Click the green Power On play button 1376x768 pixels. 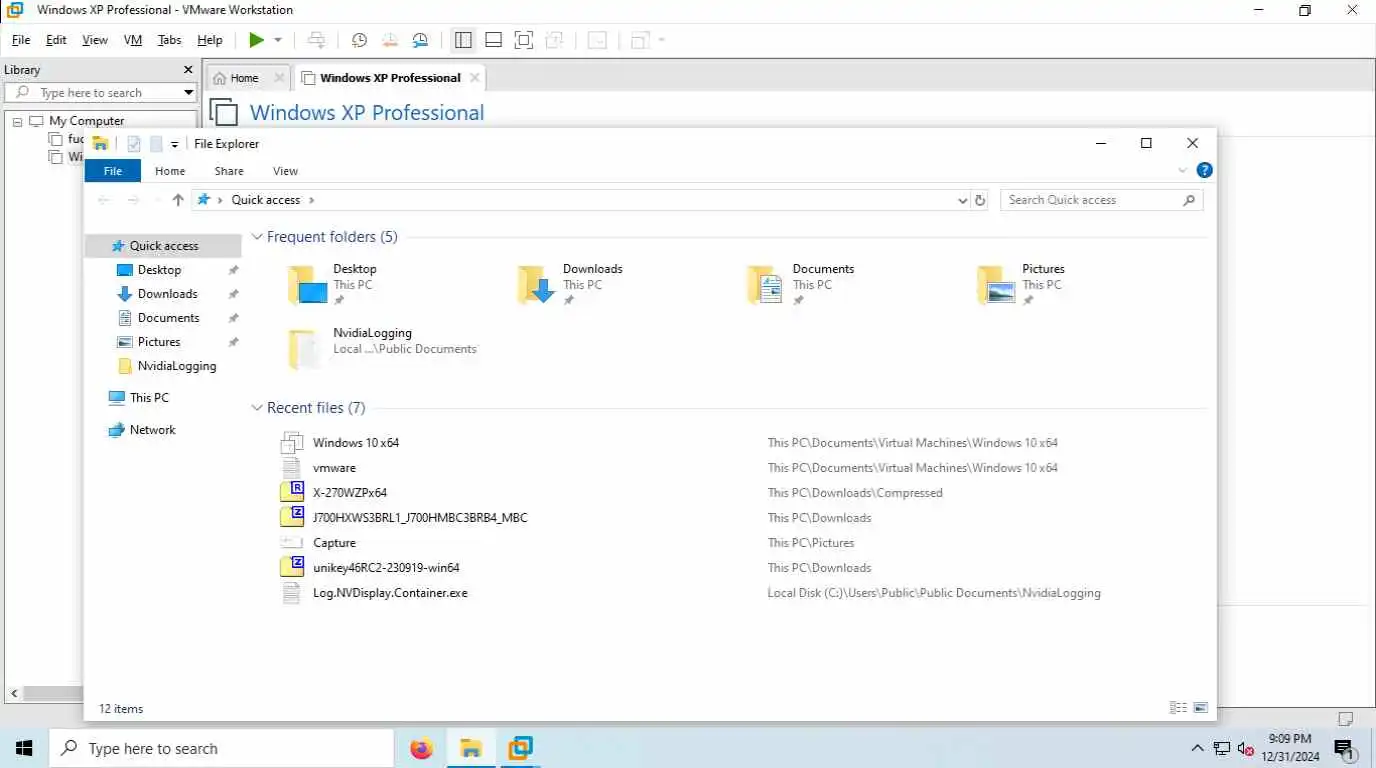click(x=257, y=40)
